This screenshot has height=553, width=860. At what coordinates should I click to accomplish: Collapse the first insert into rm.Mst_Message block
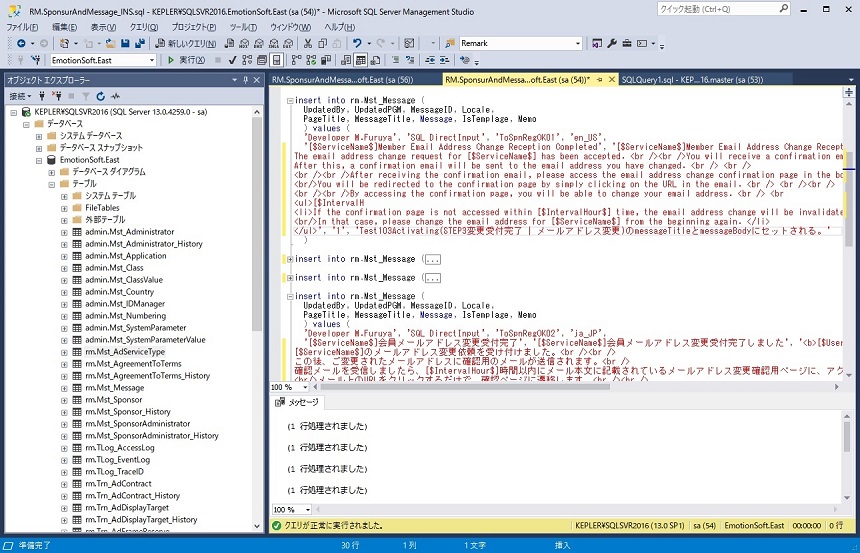click(290, 101)
